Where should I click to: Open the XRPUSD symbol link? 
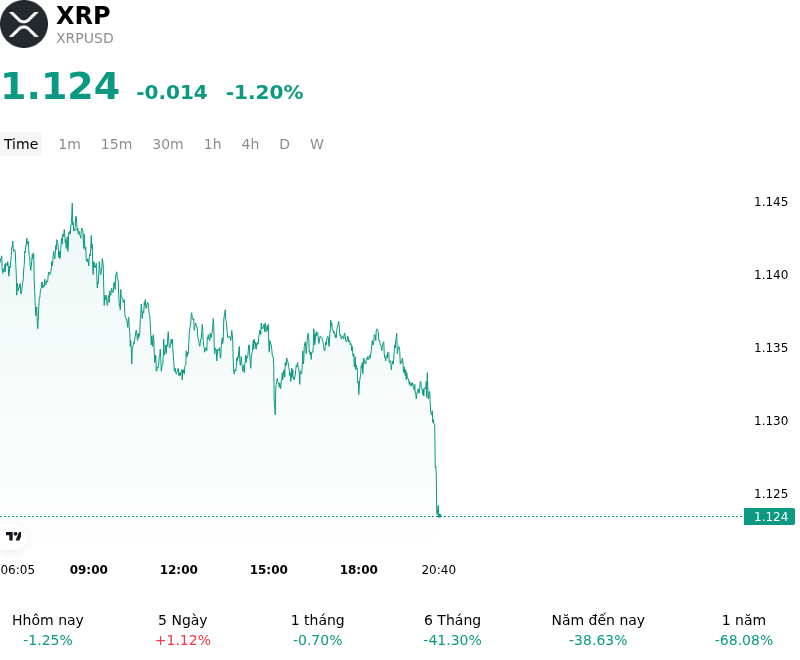coord(85,38)
